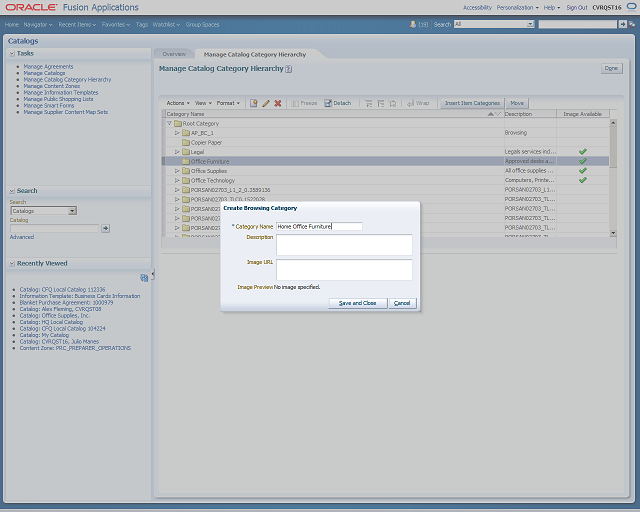This screenshot has height=512, width=640.
Task: Open the Manage Smart Forms task link
Action: click(x=49, y=106)
